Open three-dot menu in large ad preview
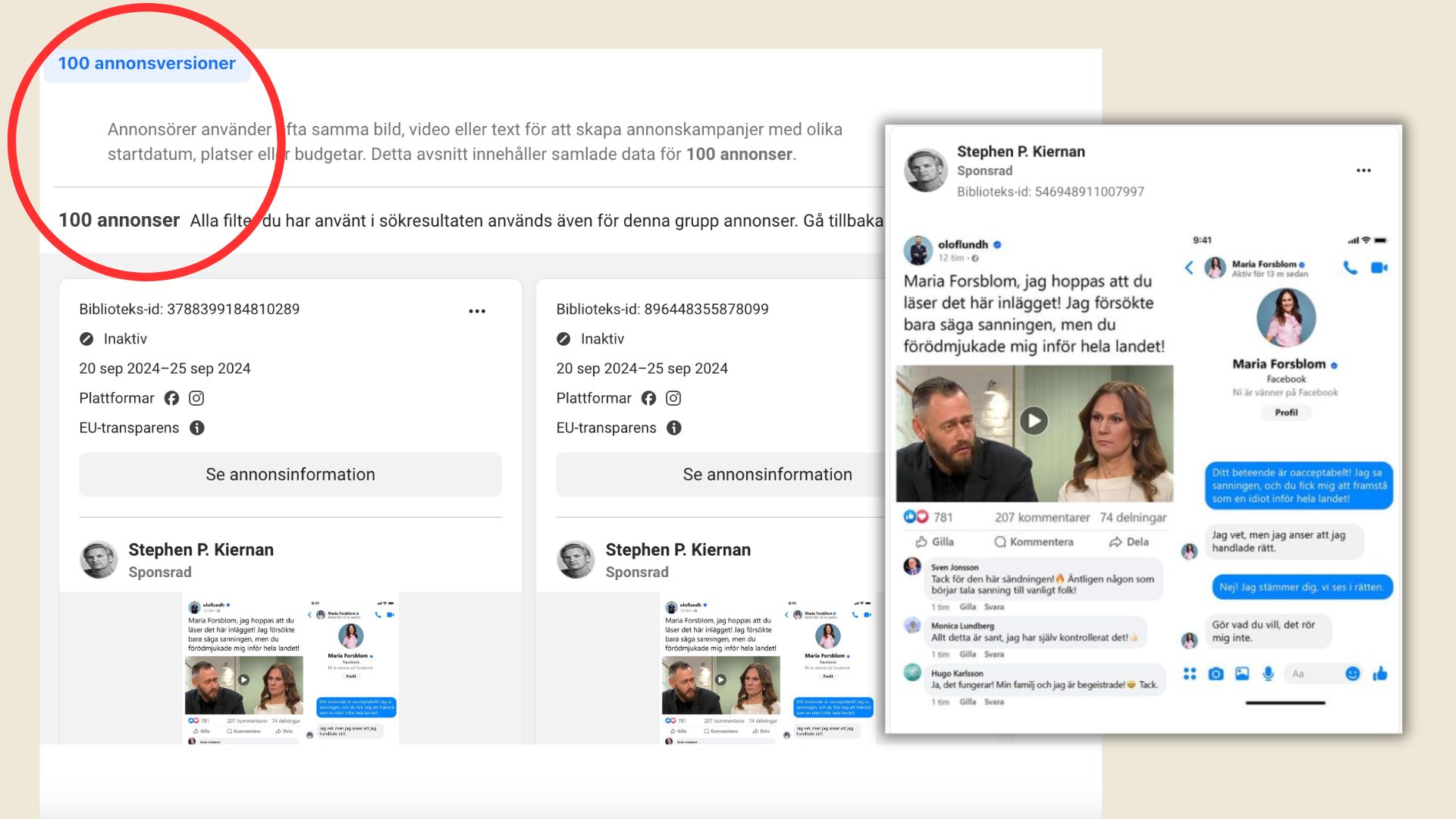This screenshot has width=1456, height=819. (x=1363, y=171)
